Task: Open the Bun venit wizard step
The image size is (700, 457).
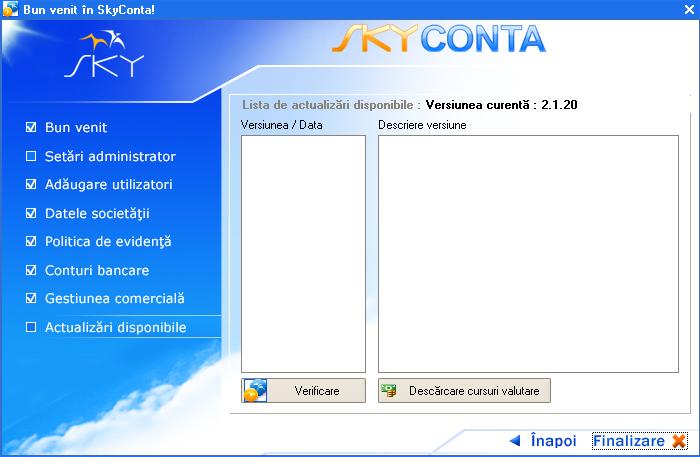Action: (x=76, y=128)
